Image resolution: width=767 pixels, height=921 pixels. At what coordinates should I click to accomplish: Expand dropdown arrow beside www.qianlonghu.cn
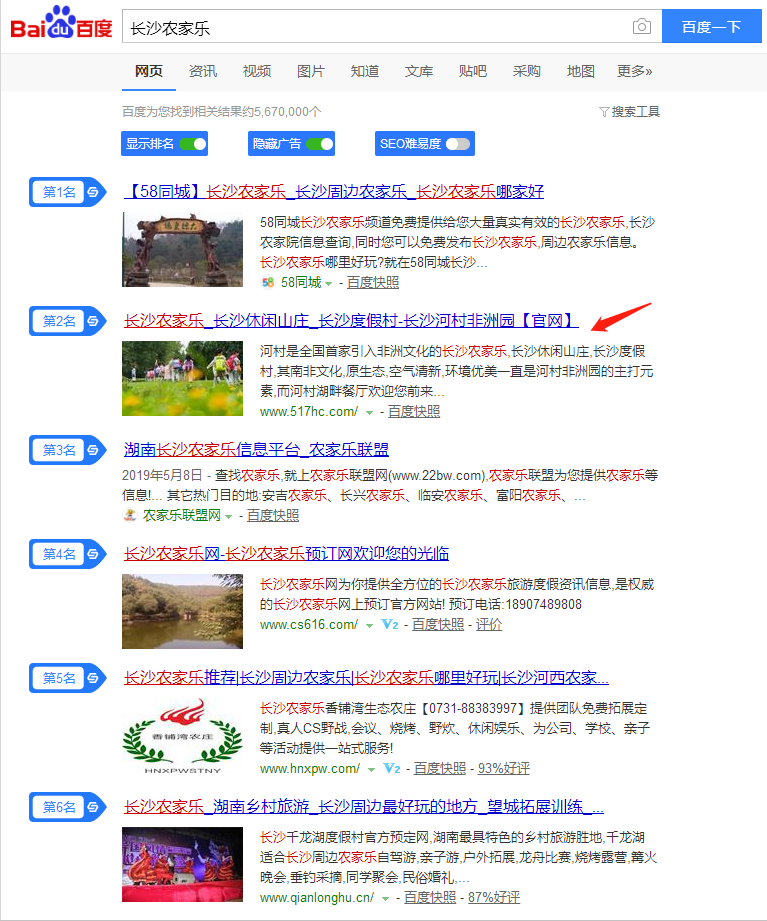[385, 899]
